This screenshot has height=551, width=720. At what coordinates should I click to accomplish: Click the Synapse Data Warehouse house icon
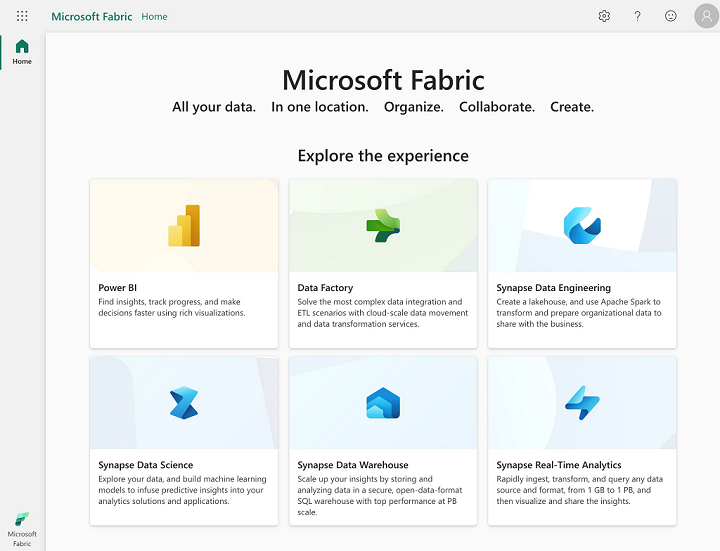click(x=383, y=403)
